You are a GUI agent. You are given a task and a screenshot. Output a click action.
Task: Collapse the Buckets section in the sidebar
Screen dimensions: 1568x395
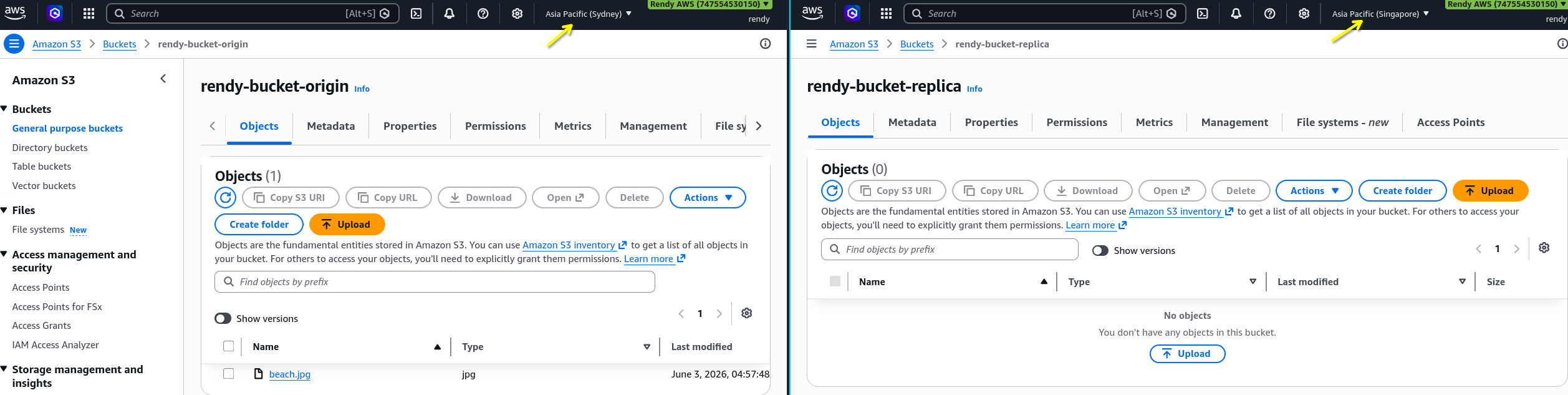4,109
